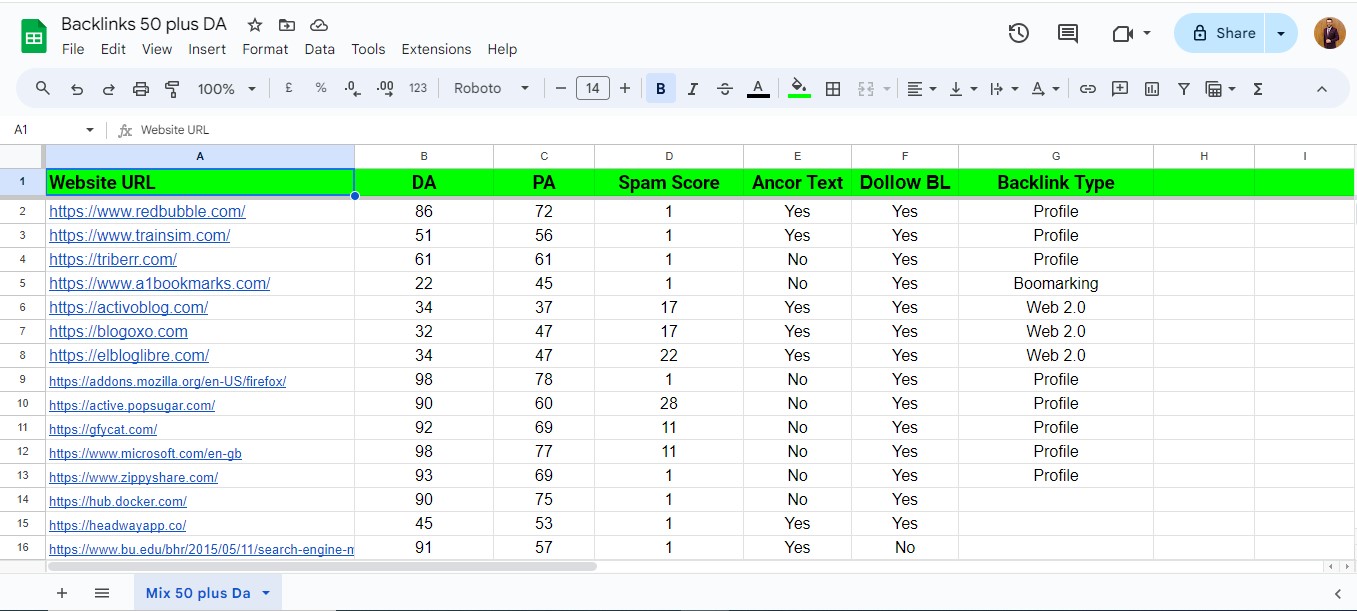Screen dimensions: 1357x611
Task: Move document with the folder icon
Action: [287, 24]
